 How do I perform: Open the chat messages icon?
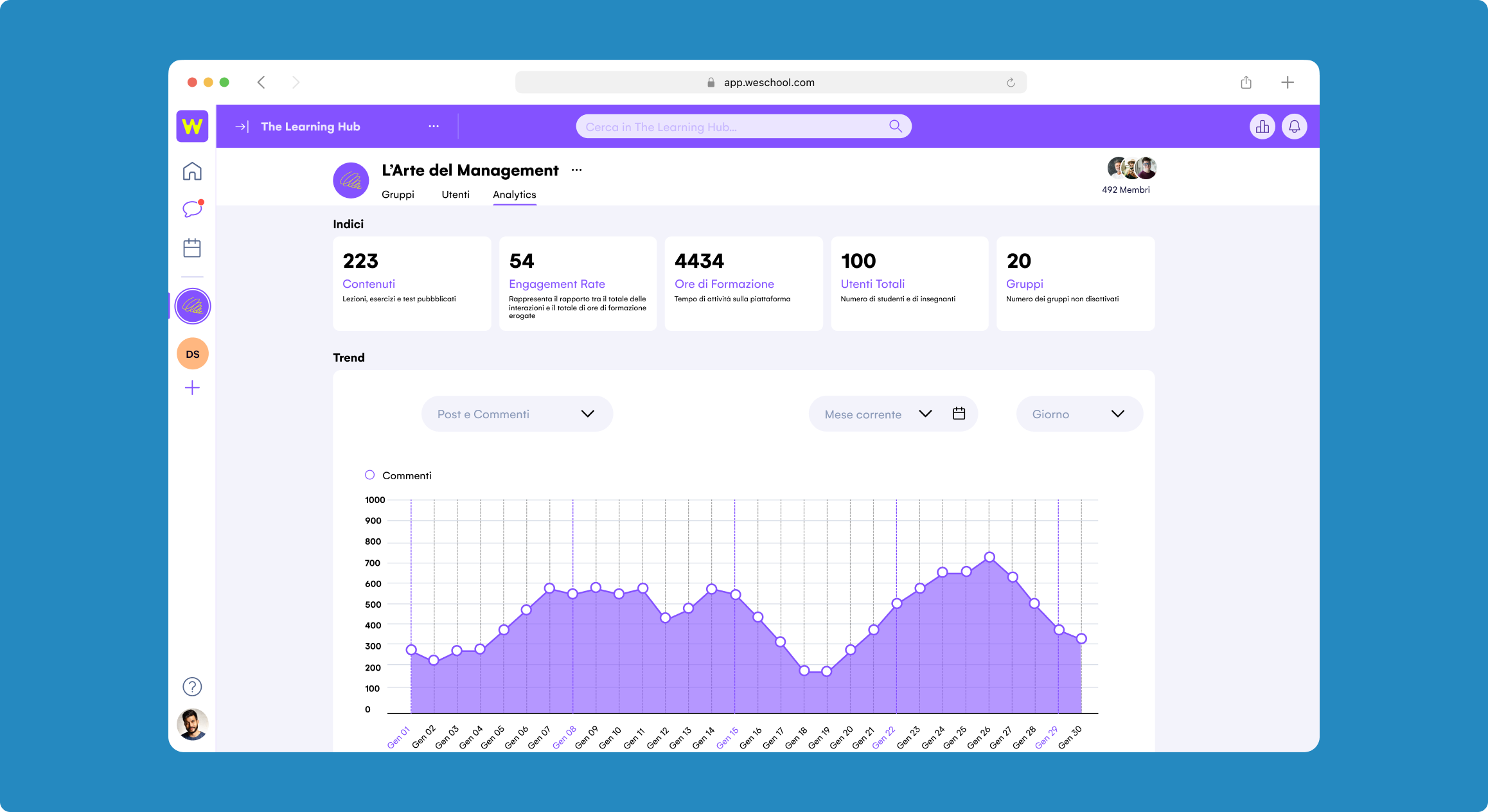click(x=192, y=209)
